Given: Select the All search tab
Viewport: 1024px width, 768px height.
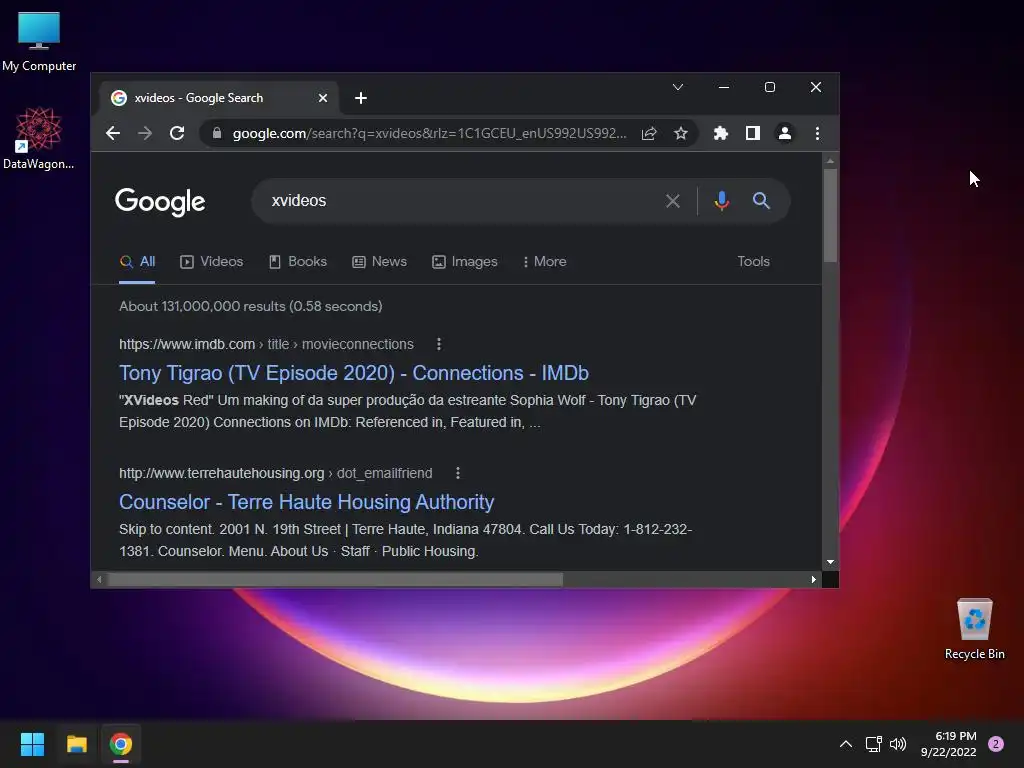Looking at the screenshot, I should click(137, 261).
